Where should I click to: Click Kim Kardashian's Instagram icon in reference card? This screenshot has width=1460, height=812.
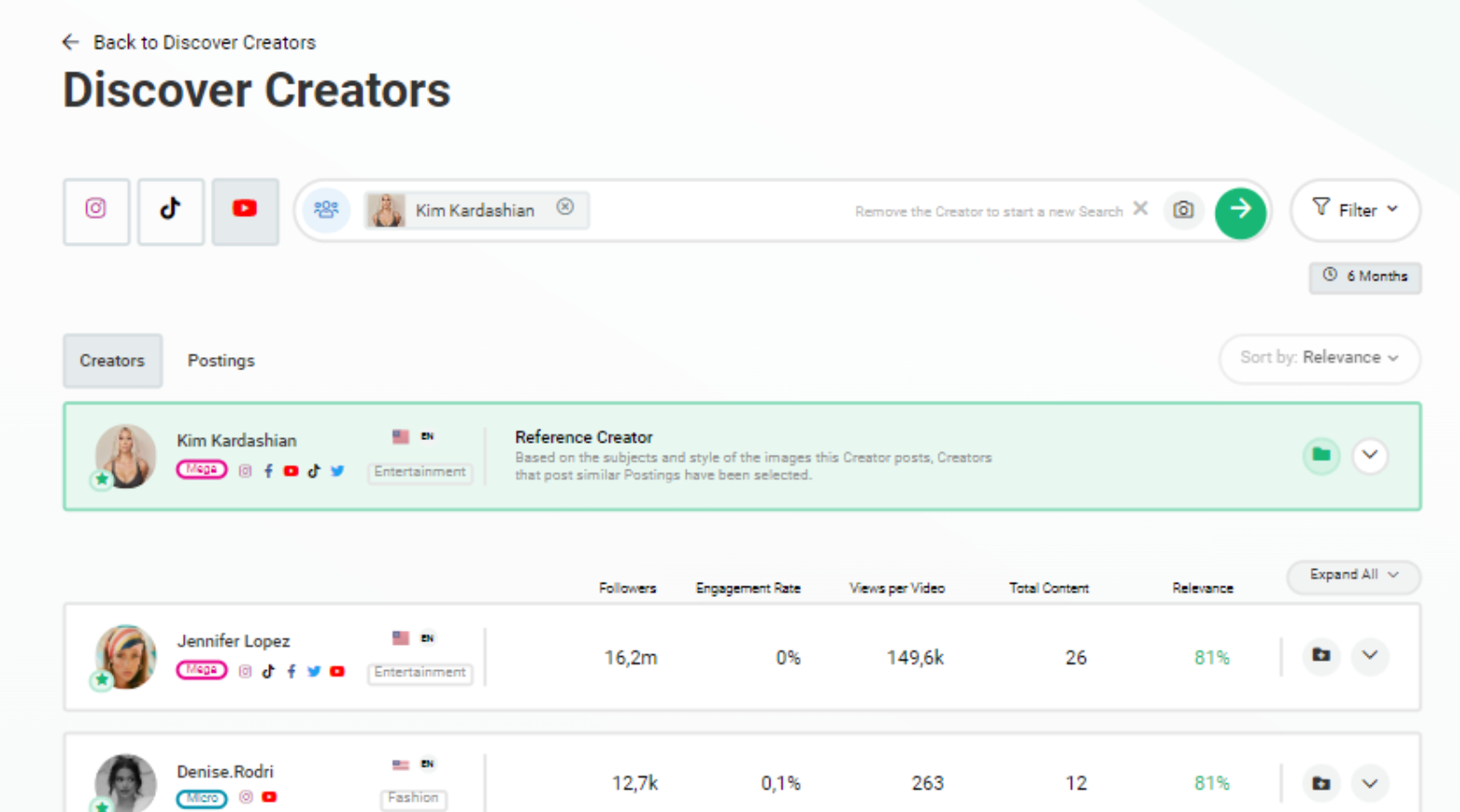(x=245, y=470)
